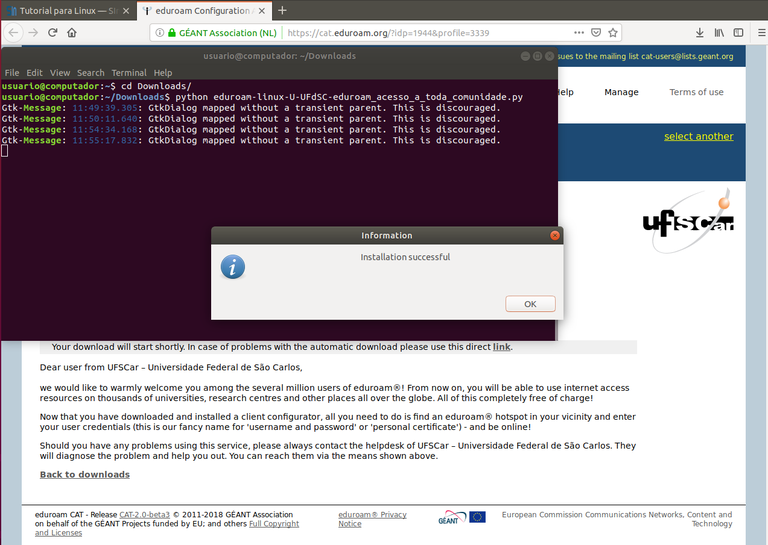Image resolution: width=768 pixels, height=545 pixels.
Task: Click the python command line in terminal
Action: (262, 97)
